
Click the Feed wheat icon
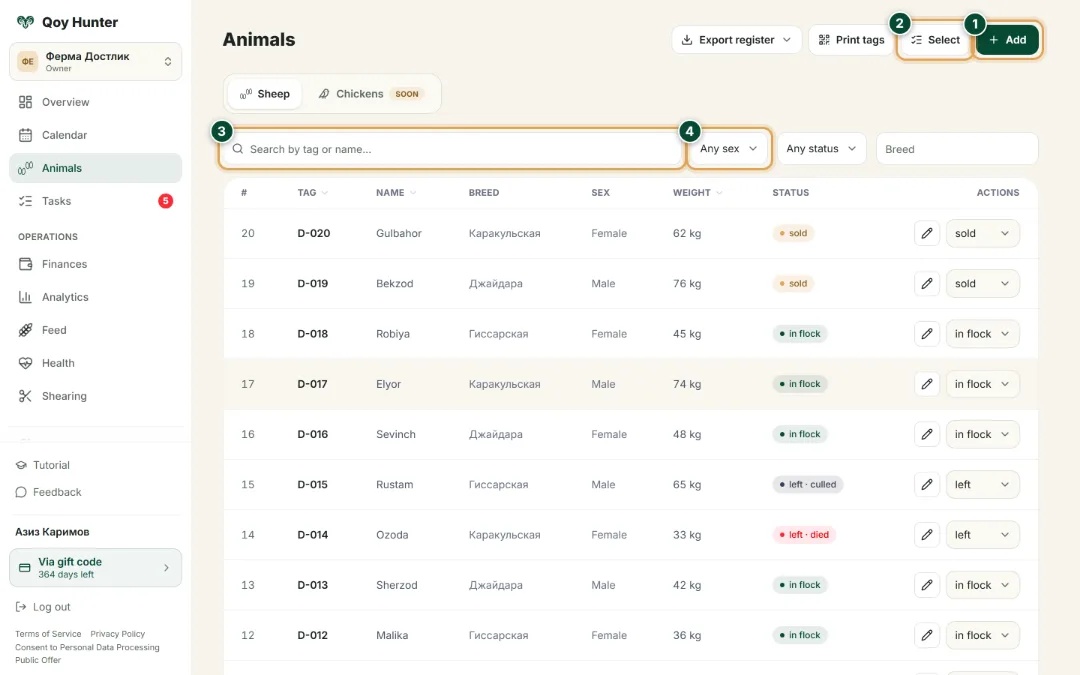click(25, 330)
